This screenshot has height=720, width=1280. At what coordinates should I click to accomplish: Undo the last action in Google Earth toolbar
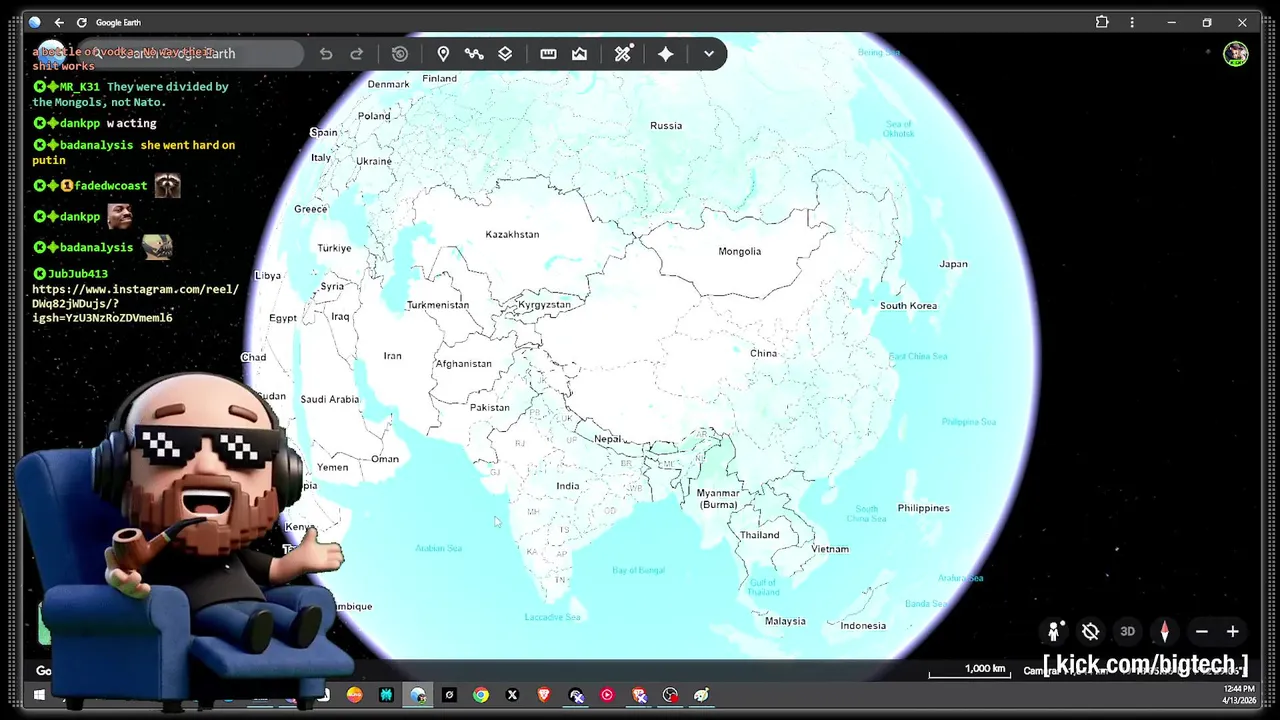tap(326, 54)
